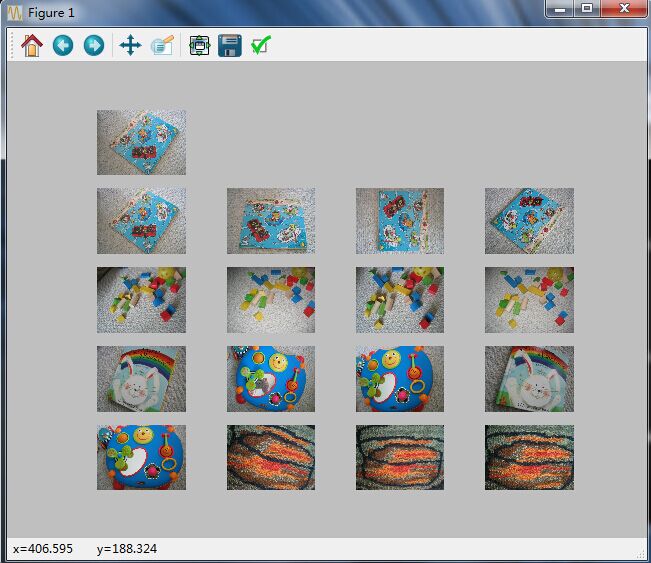Image resolution: width=651 pixels, height=563 pixels.
Task: Select the bottom-row blue activity toy image
Action: click(141, 457)
